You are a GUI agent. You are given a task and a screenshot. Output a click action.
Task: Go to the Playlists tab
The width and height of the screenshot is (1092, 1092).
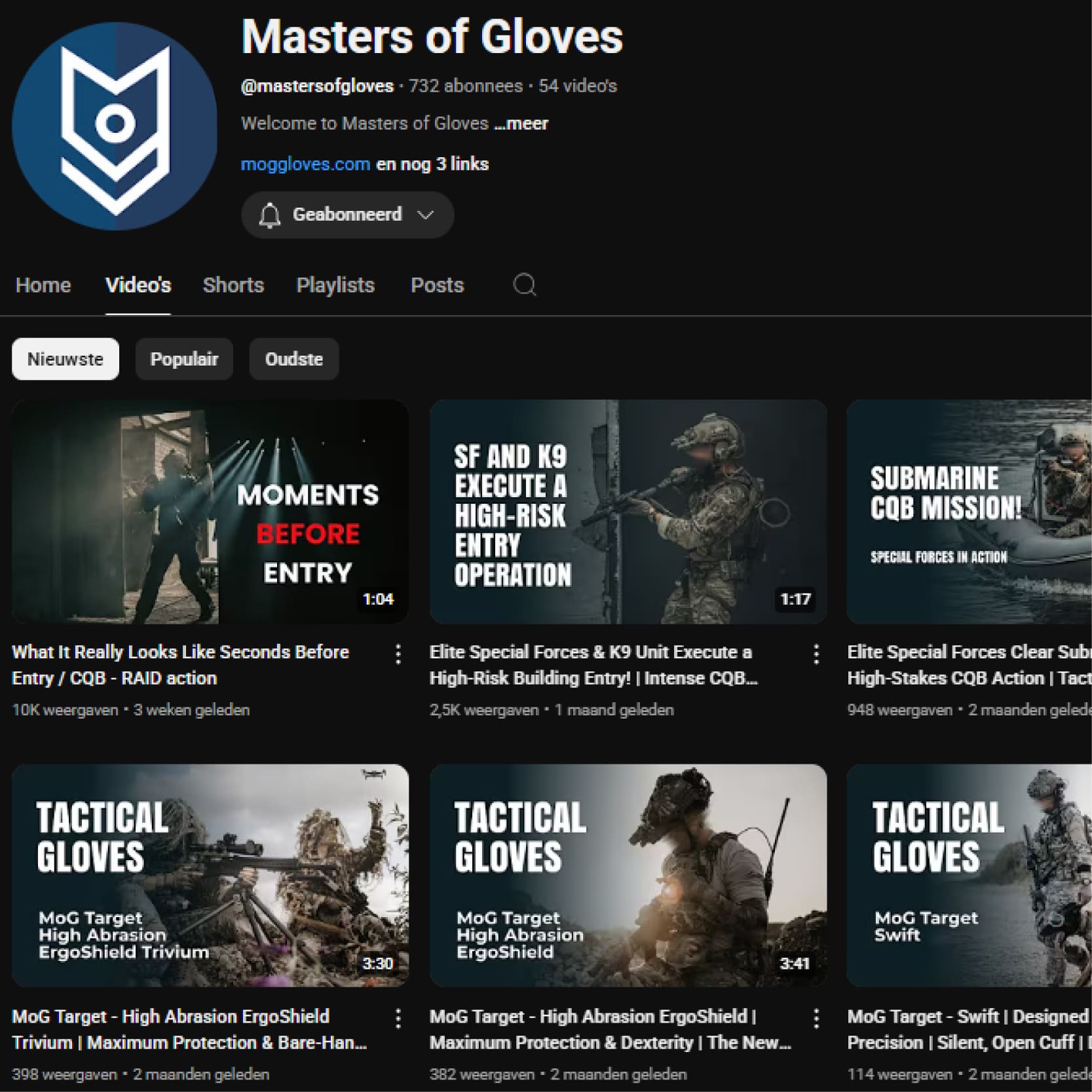(335, 285)
